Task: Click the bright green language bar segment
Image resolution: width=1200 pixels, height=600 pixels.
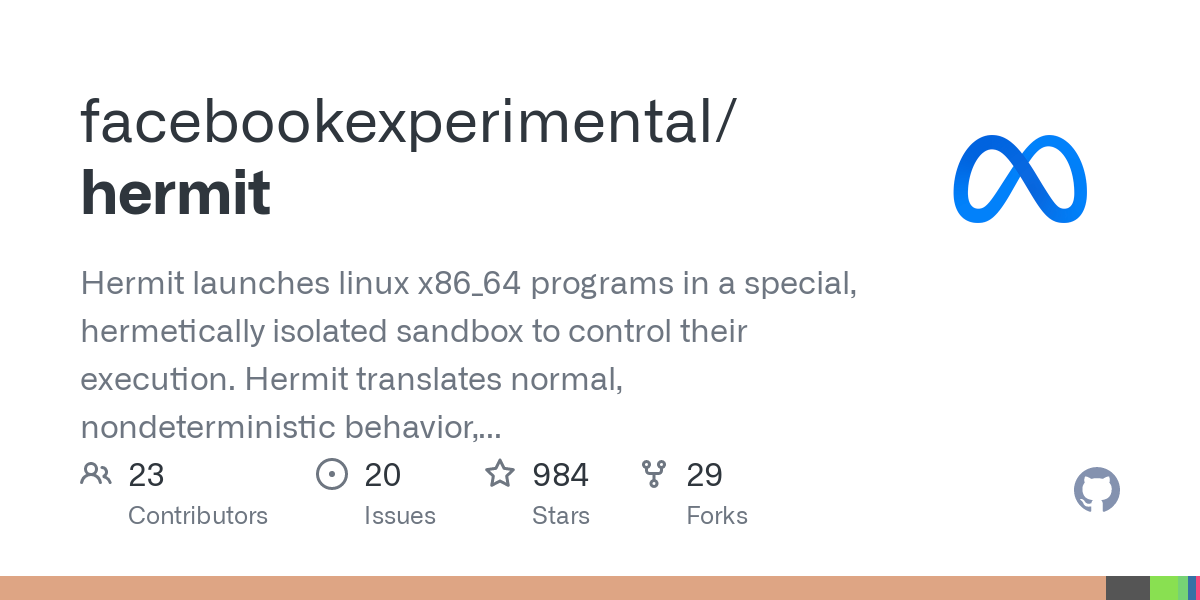Action: click(x=1164, y=588)
